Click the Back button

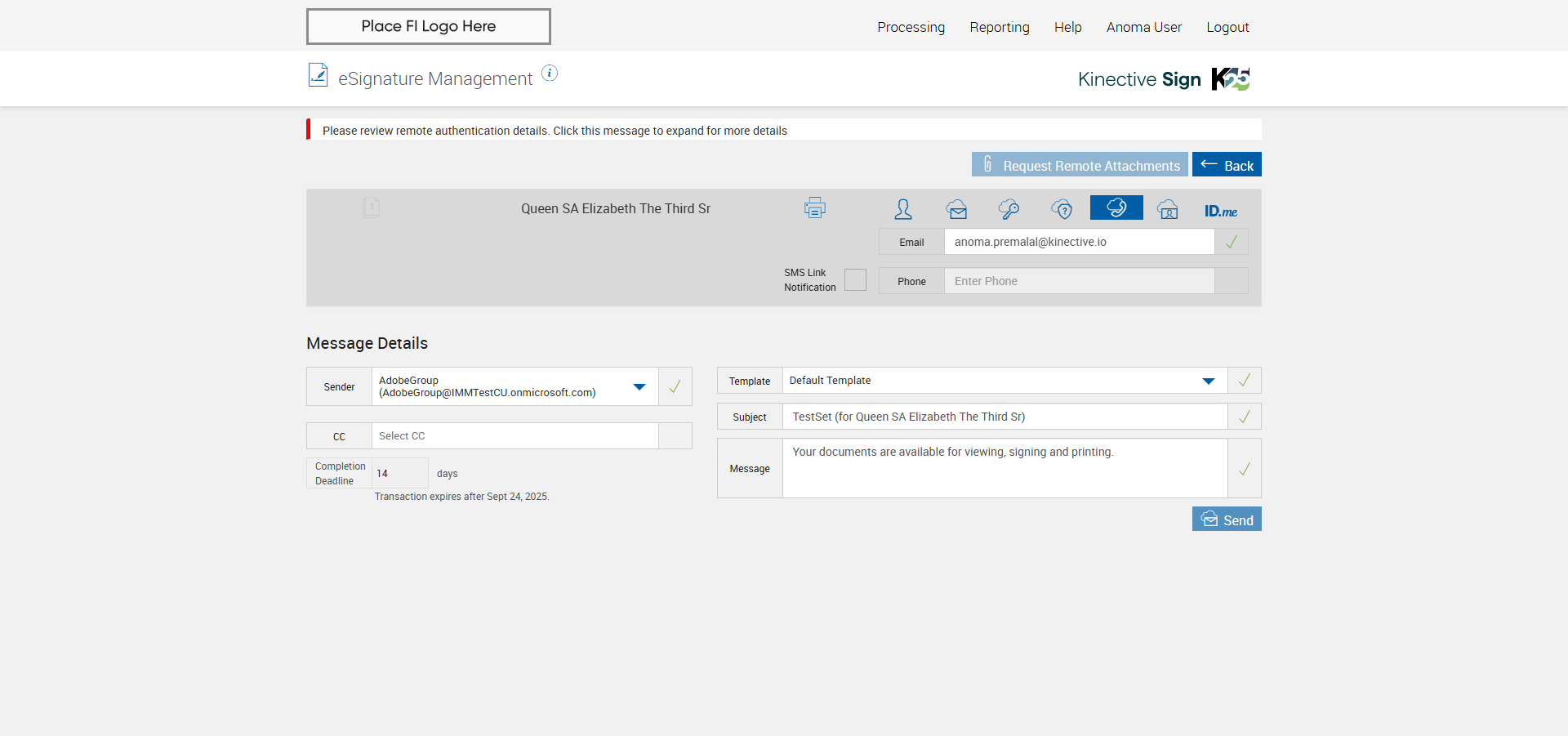[1226, 165]
